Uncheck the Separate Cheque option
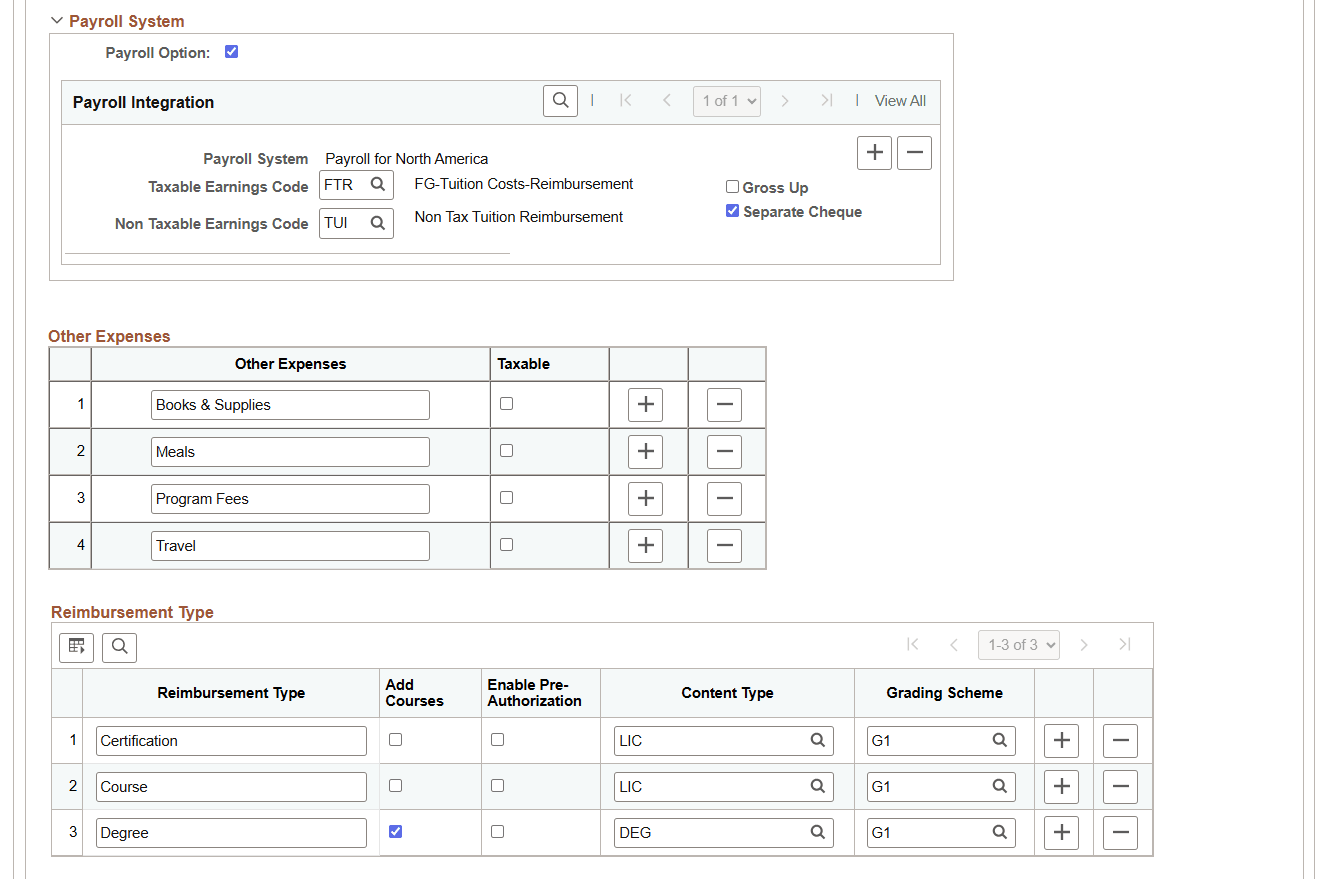 click(x=732, y=211)
